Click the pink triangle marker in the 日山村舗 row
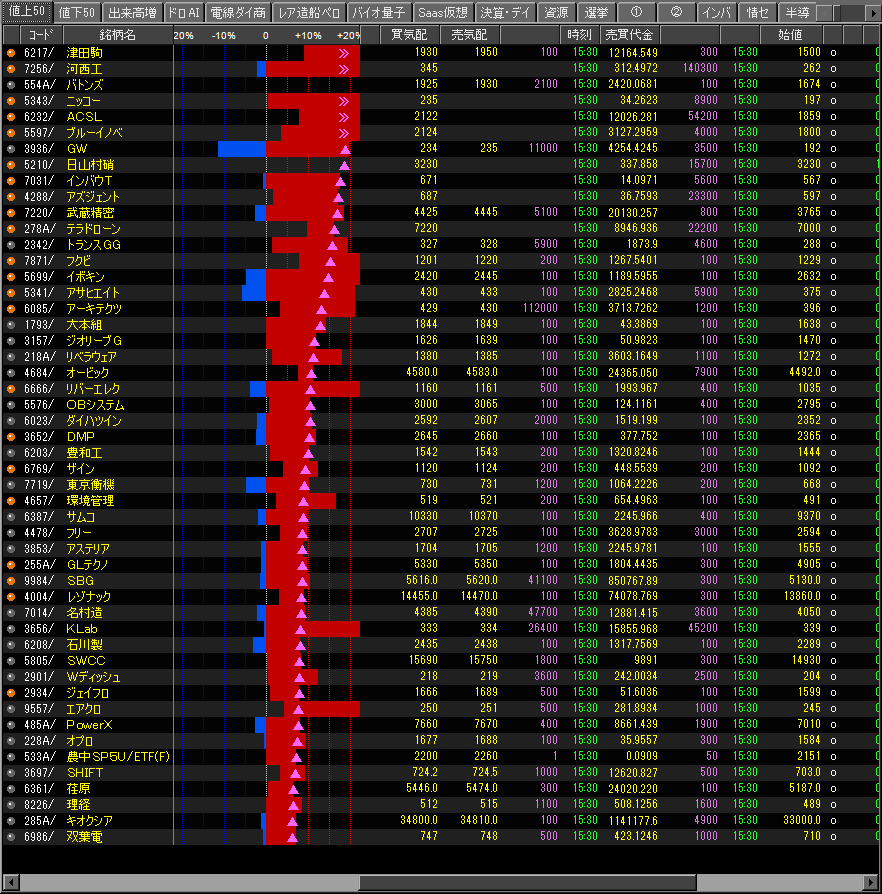 point(345,165)
